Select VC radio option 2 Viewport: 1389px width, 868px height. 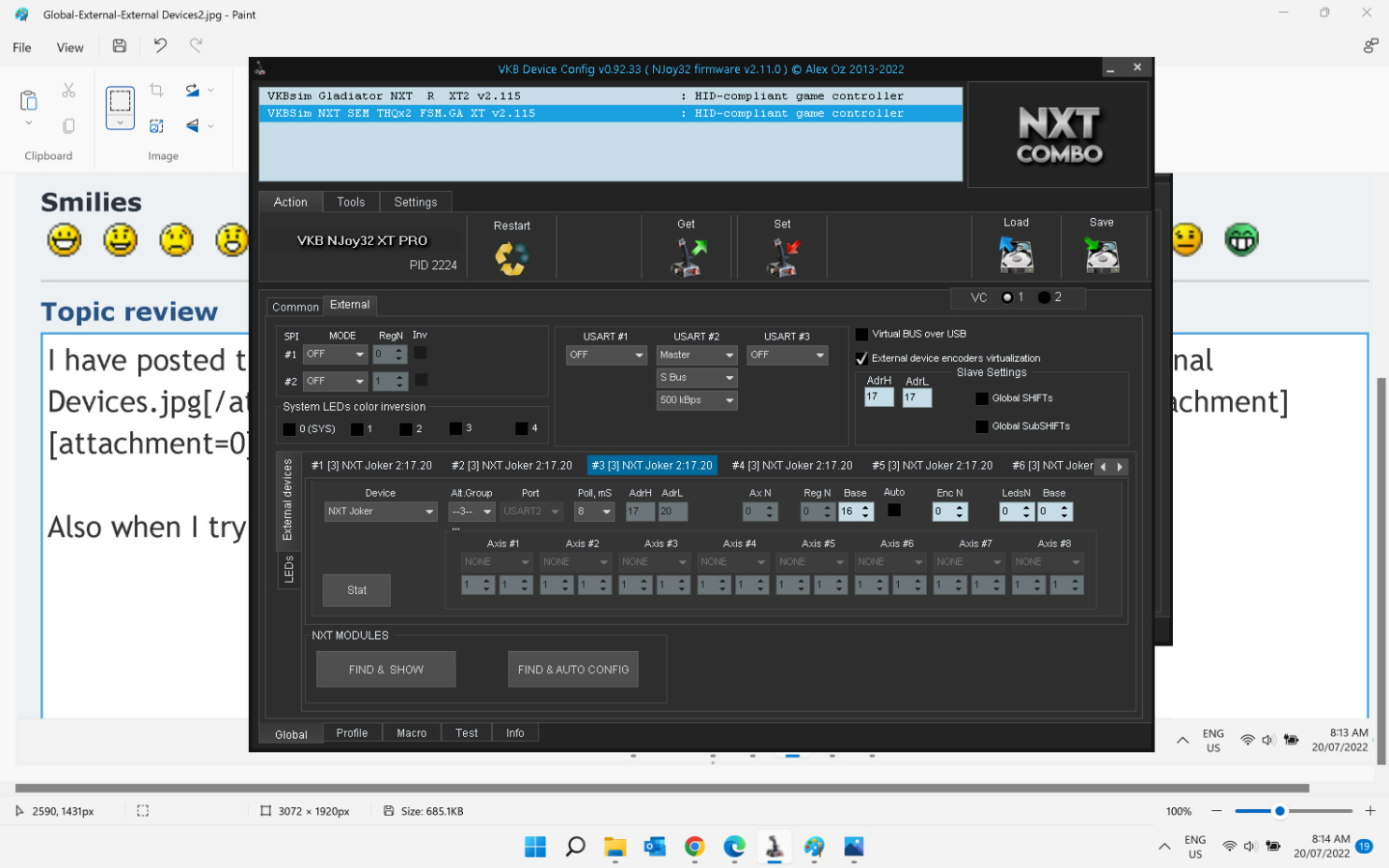[x=1044, y=297]
